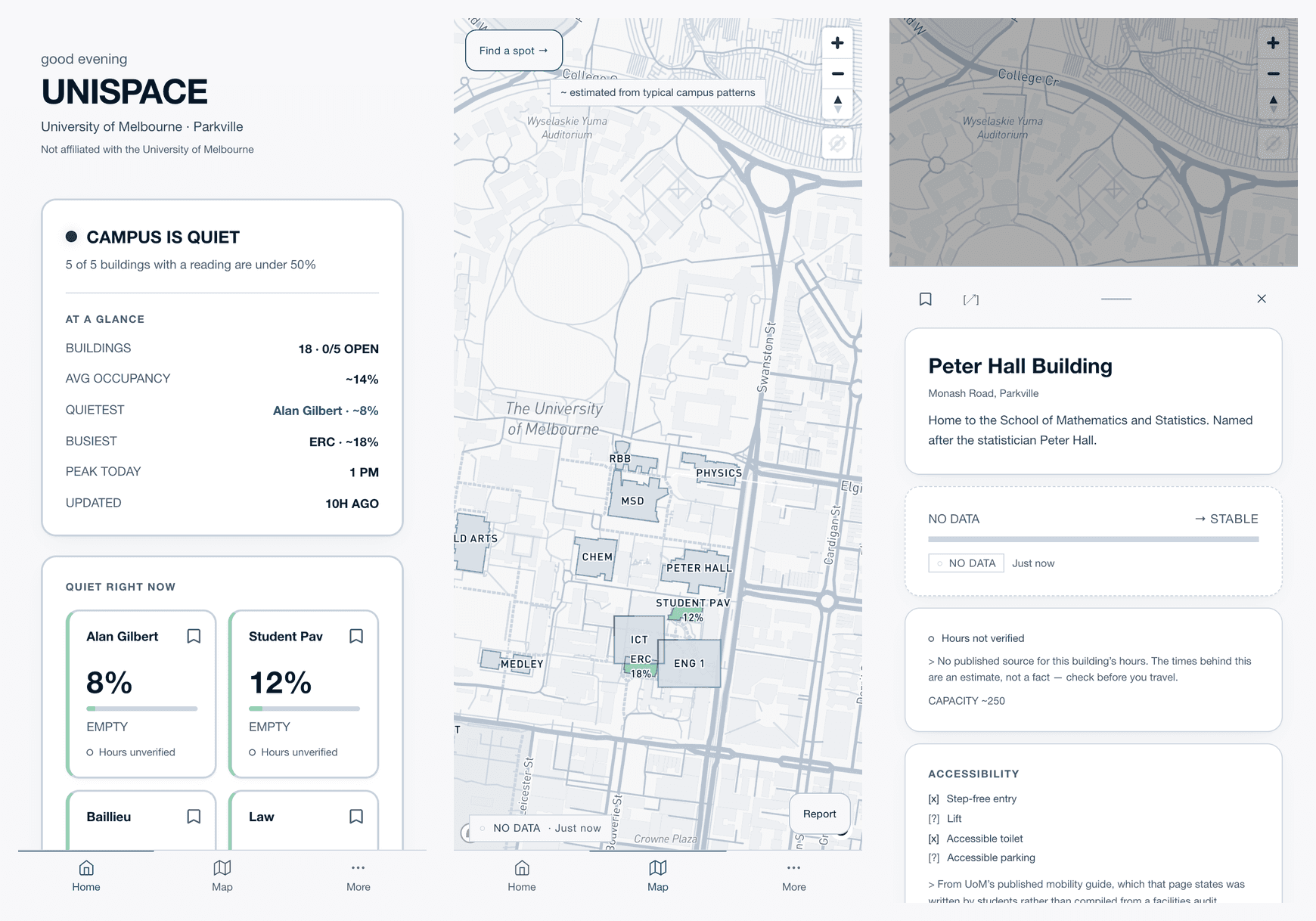1316x921 pixels.
Task: Tap the STUDENT PAV 12% marker
Action: [693, 609]
